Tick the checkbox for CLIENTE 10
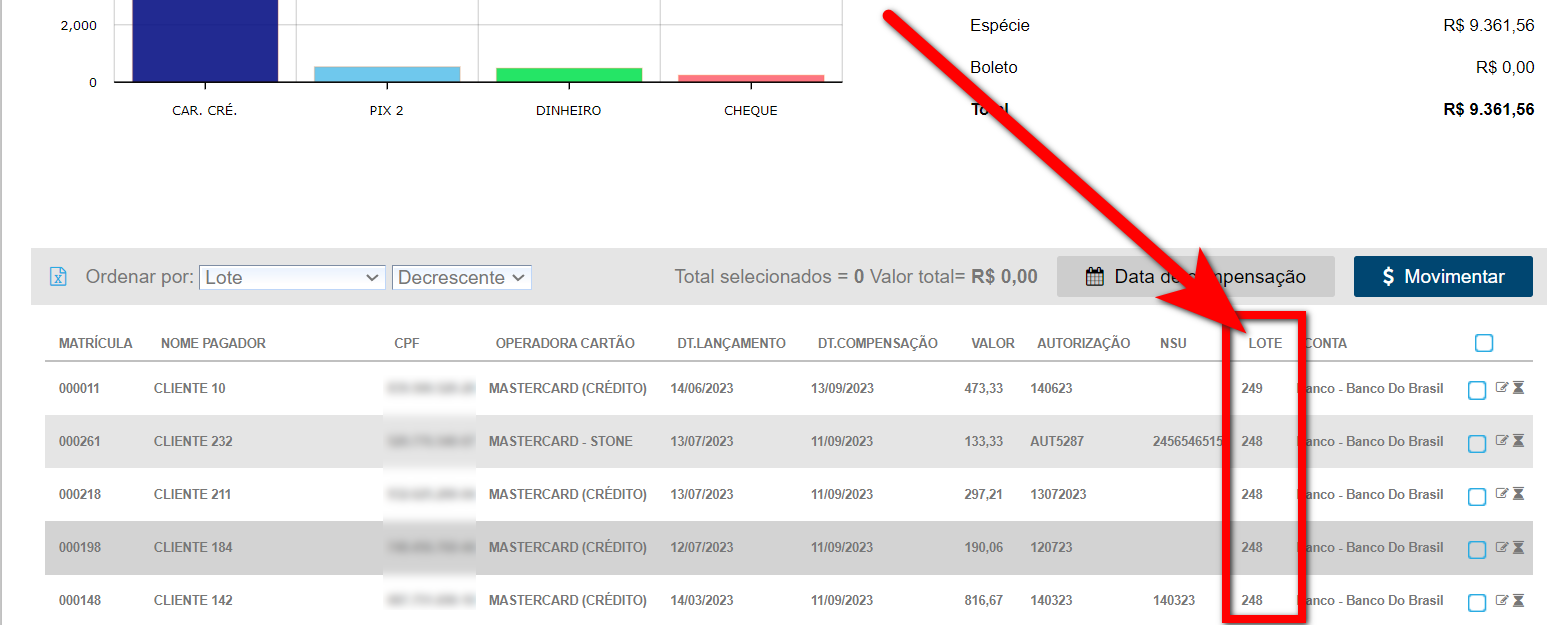The image size is (1550, 625). coord(1477,391)
